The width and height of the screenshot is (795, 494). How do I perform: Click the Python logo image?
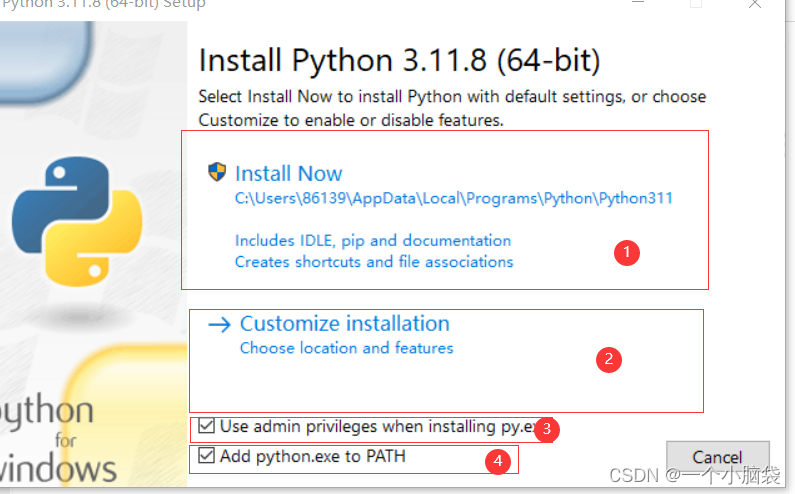[77, 221]
